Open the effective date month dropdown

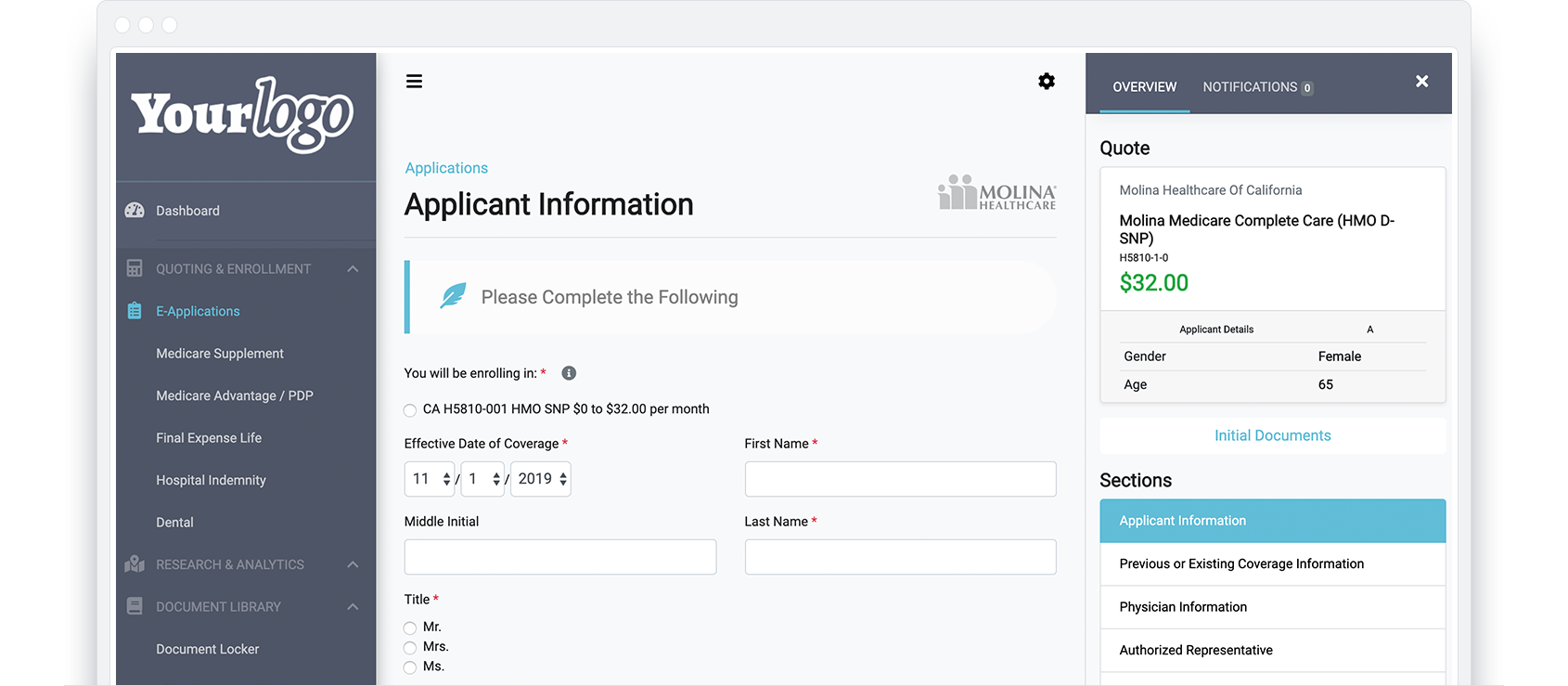point(430,479)
